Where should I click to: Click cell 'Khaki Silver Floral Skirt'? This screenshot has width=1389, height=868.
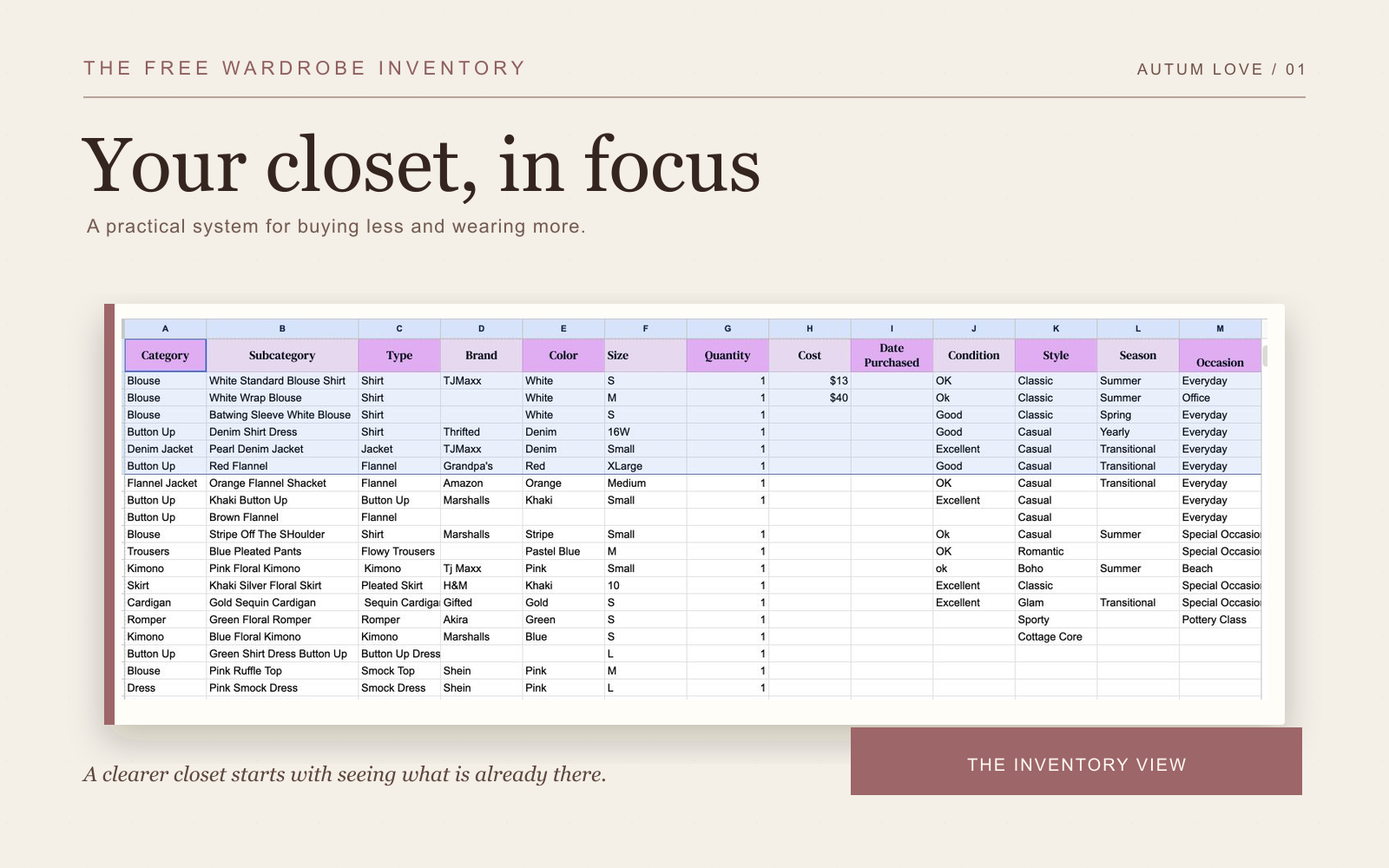(282, 586)
